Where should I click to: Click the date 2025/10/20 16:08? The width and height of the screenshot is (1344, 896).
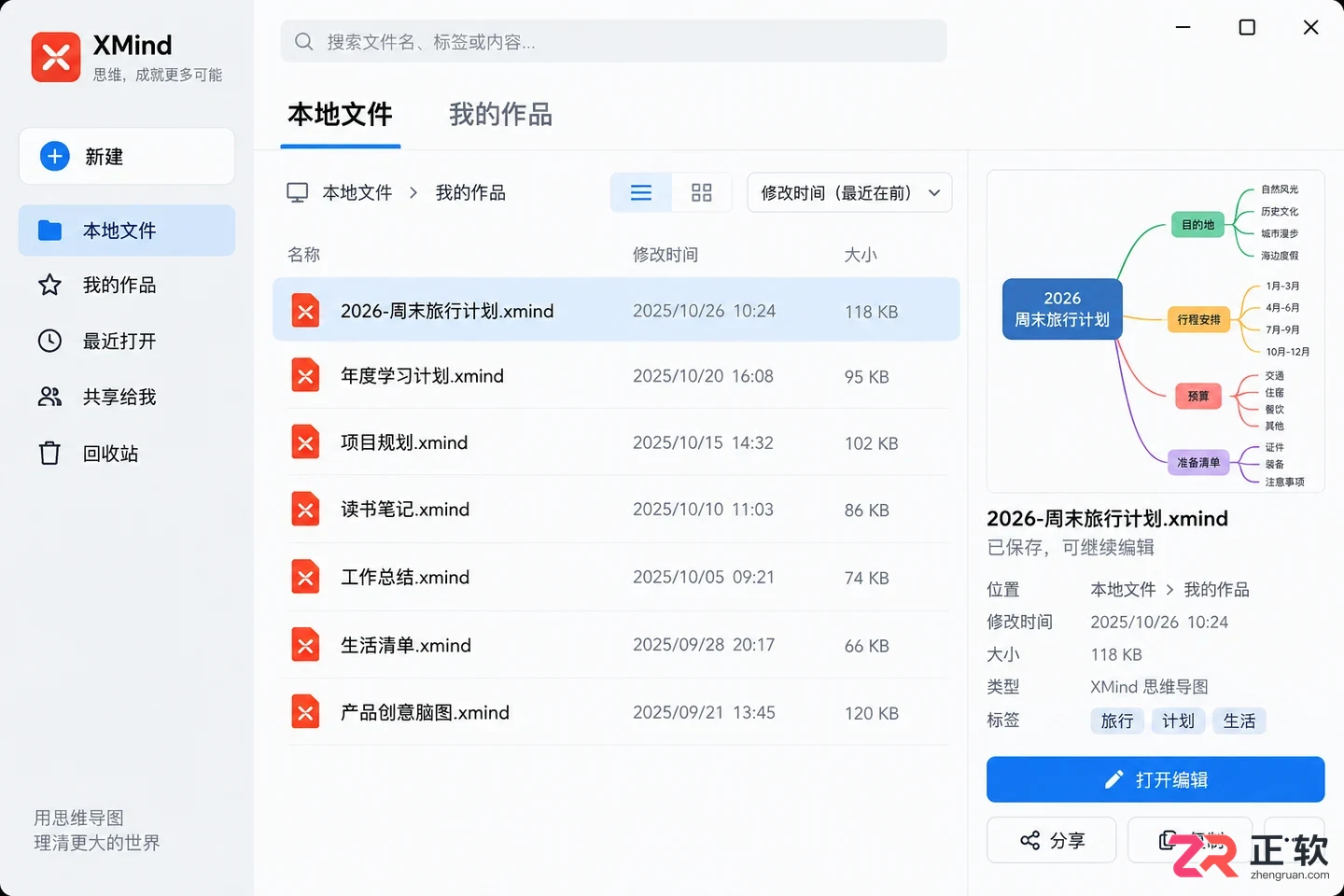click(x=703, y=375)
